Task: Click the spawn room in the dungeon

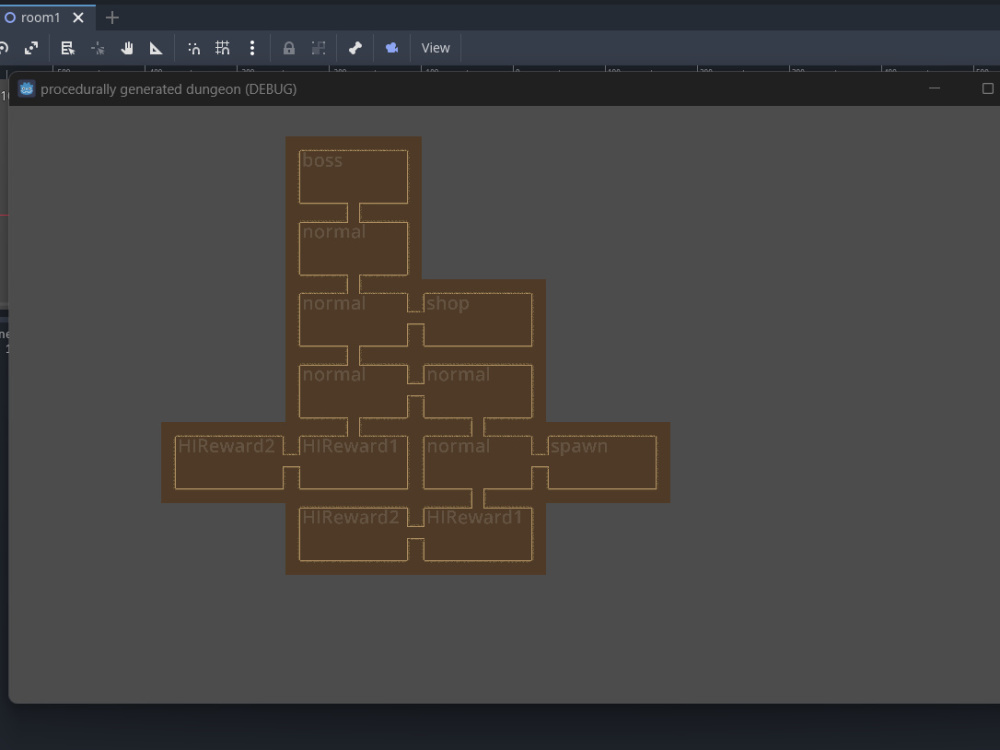Action: pos(600,460)
